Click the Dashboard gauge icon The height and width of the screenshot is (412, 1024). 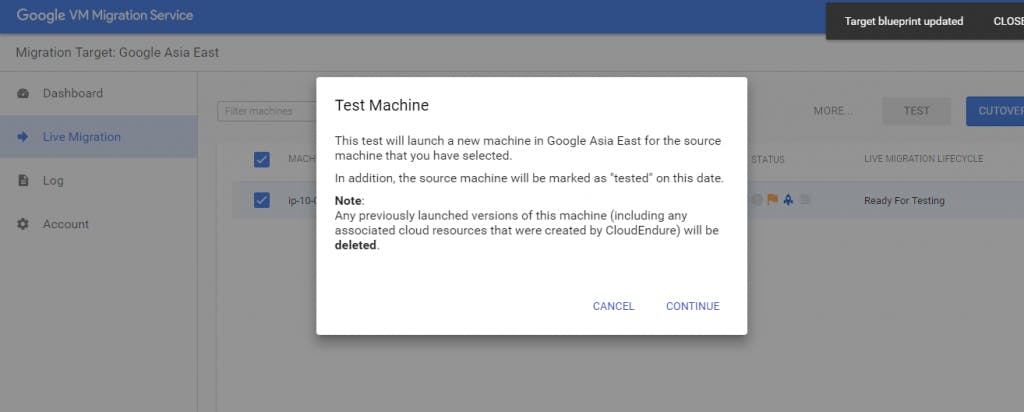coord(23,94)
